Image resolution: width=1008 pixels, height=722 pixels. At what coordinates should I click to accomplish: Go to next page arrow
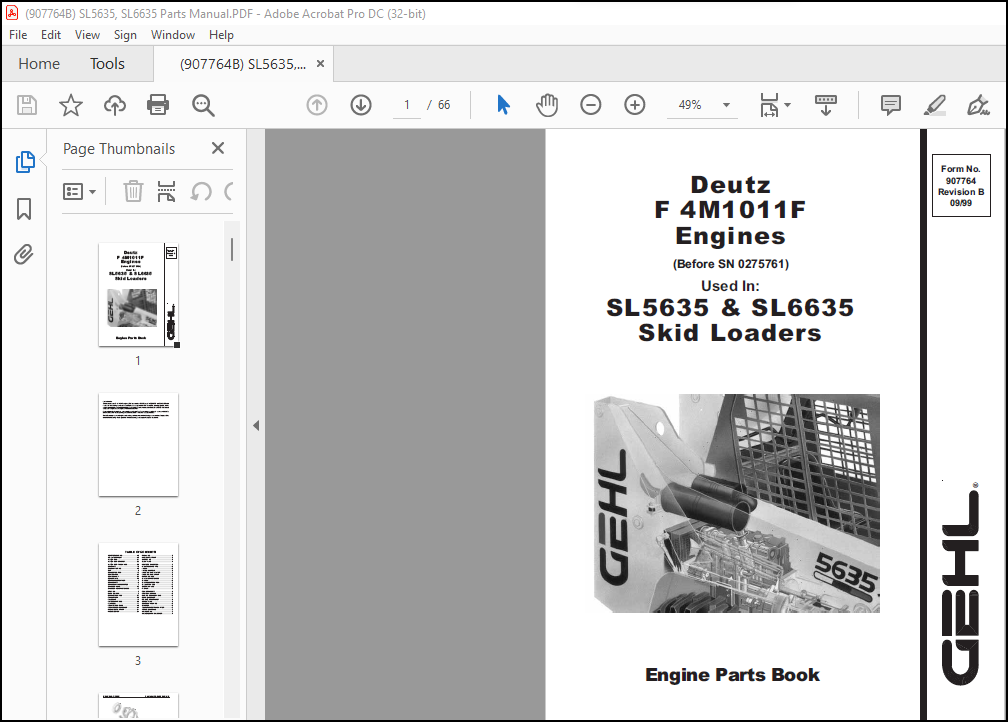[x=361, y=105]
